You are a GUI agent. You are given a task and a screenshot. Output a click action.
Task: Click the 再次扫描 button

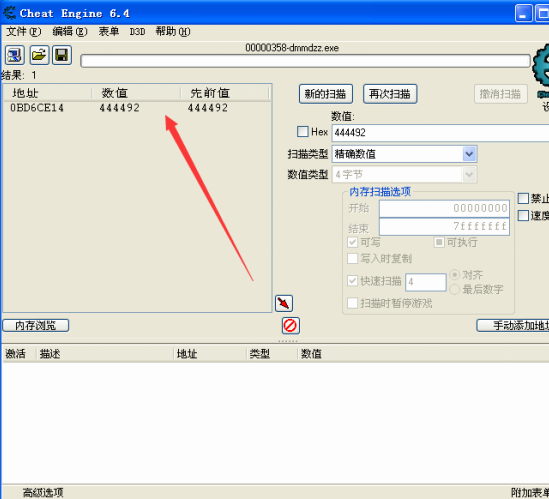click(x=390, y=94)
